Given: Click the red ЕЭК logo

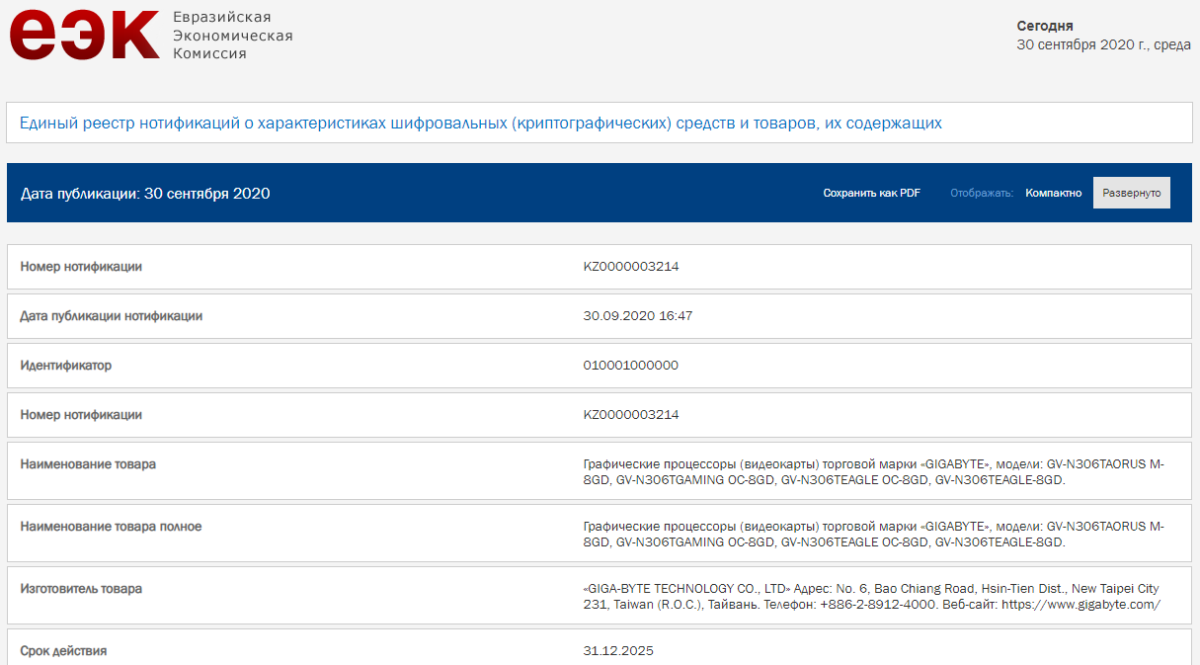Looking at the screenshot, I should (84, 35).
